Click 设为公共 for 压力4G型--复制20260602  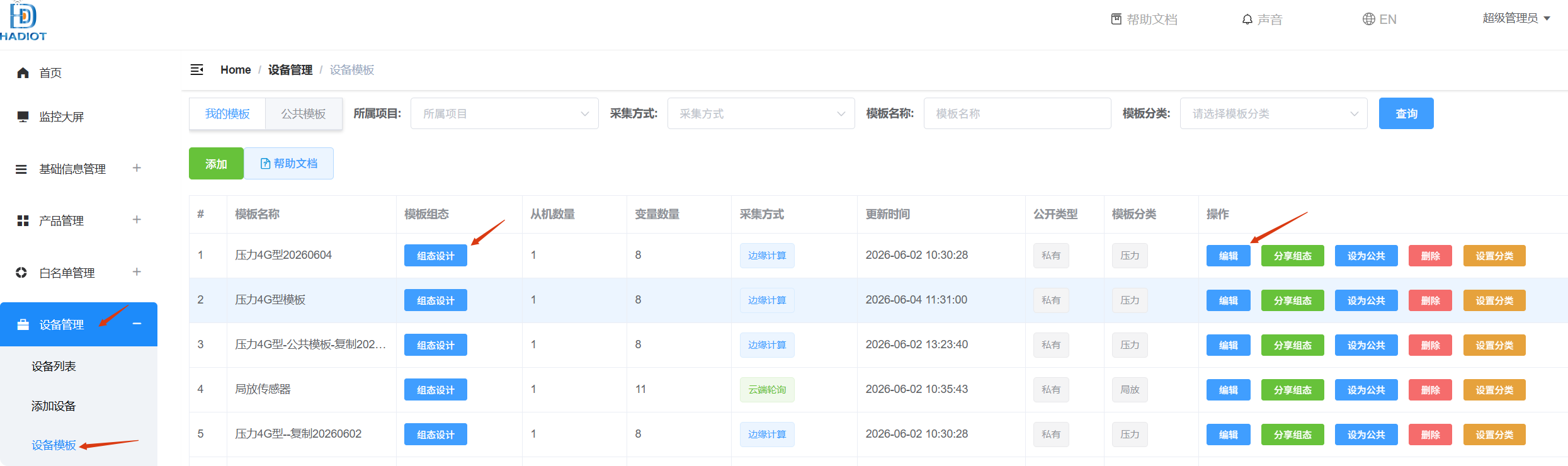pos(1366,435)
